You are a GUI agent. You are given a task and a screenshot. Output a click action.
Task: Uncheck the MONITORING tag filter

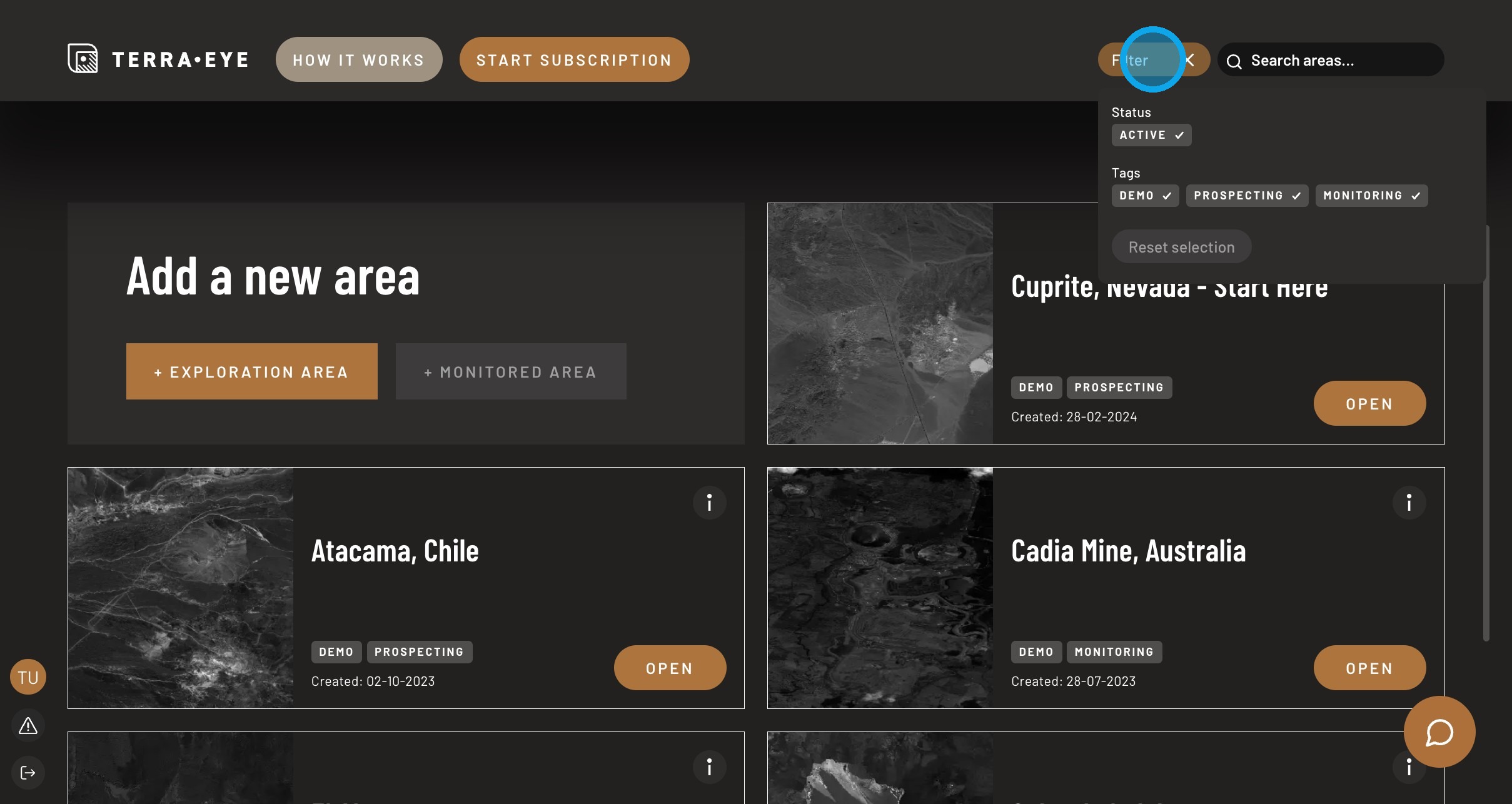1371,196
